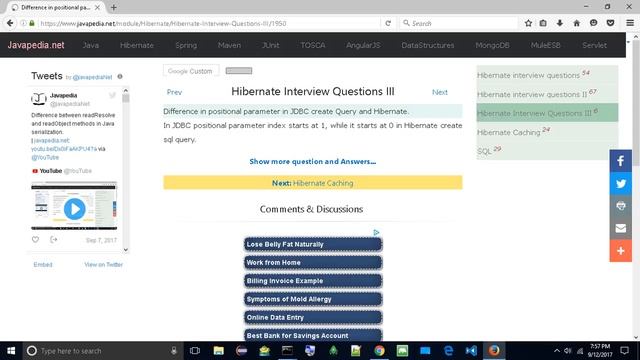The width and height of the screenshot is (640, 360).
Task: Open the Servlet navbar item
Action: 594,45
